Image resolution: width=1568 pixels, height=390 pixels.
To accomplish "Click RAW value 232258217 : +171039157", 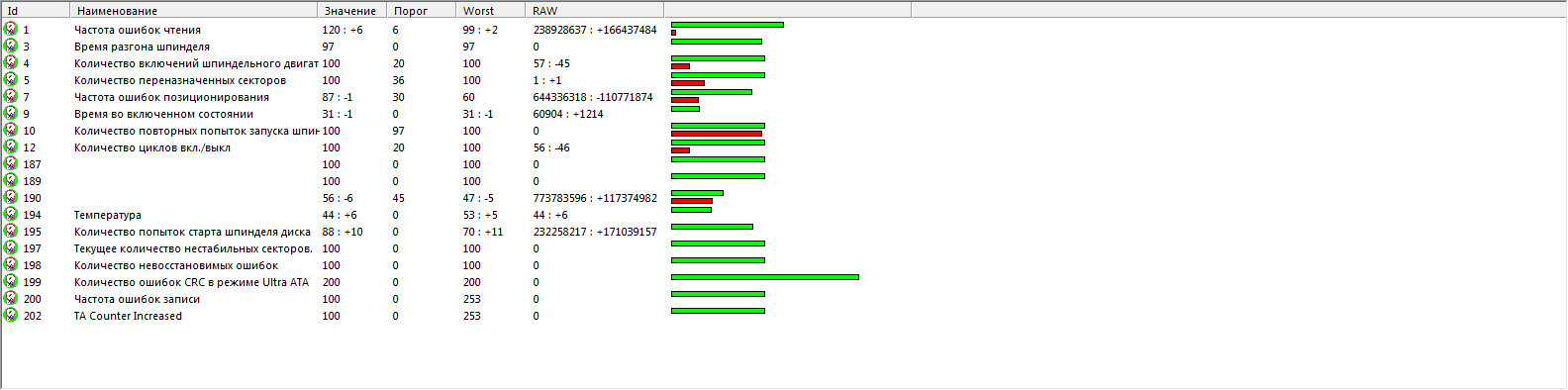I will (595, 232).
